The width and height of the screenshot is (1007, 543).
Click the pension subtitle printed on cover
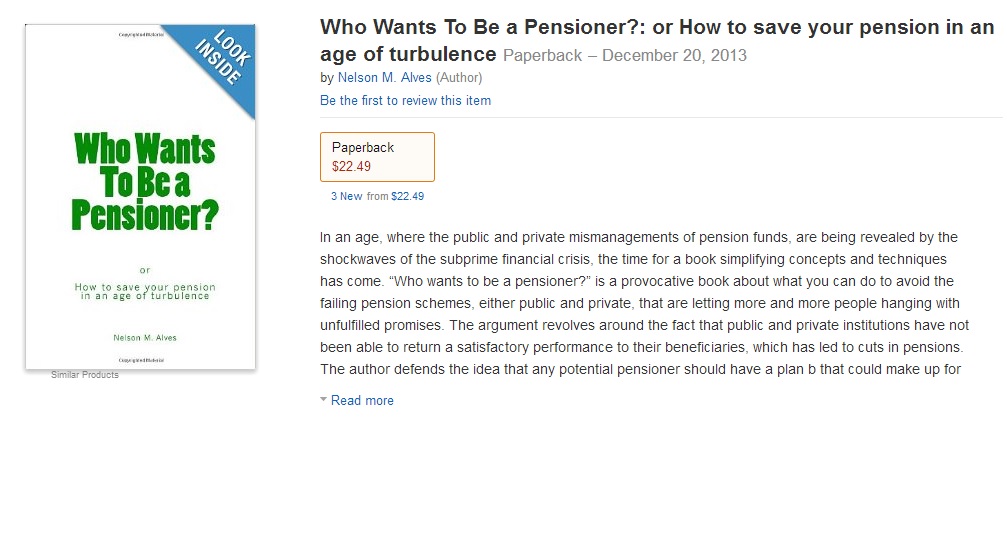[x=145, y=292]
